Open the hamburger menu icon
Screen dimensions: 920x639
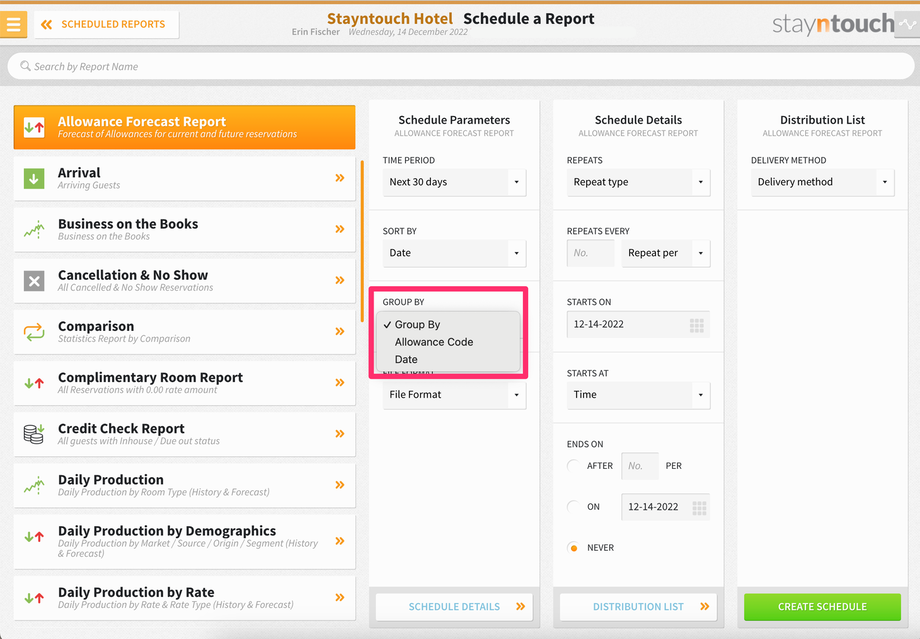(x=13, y=24)
